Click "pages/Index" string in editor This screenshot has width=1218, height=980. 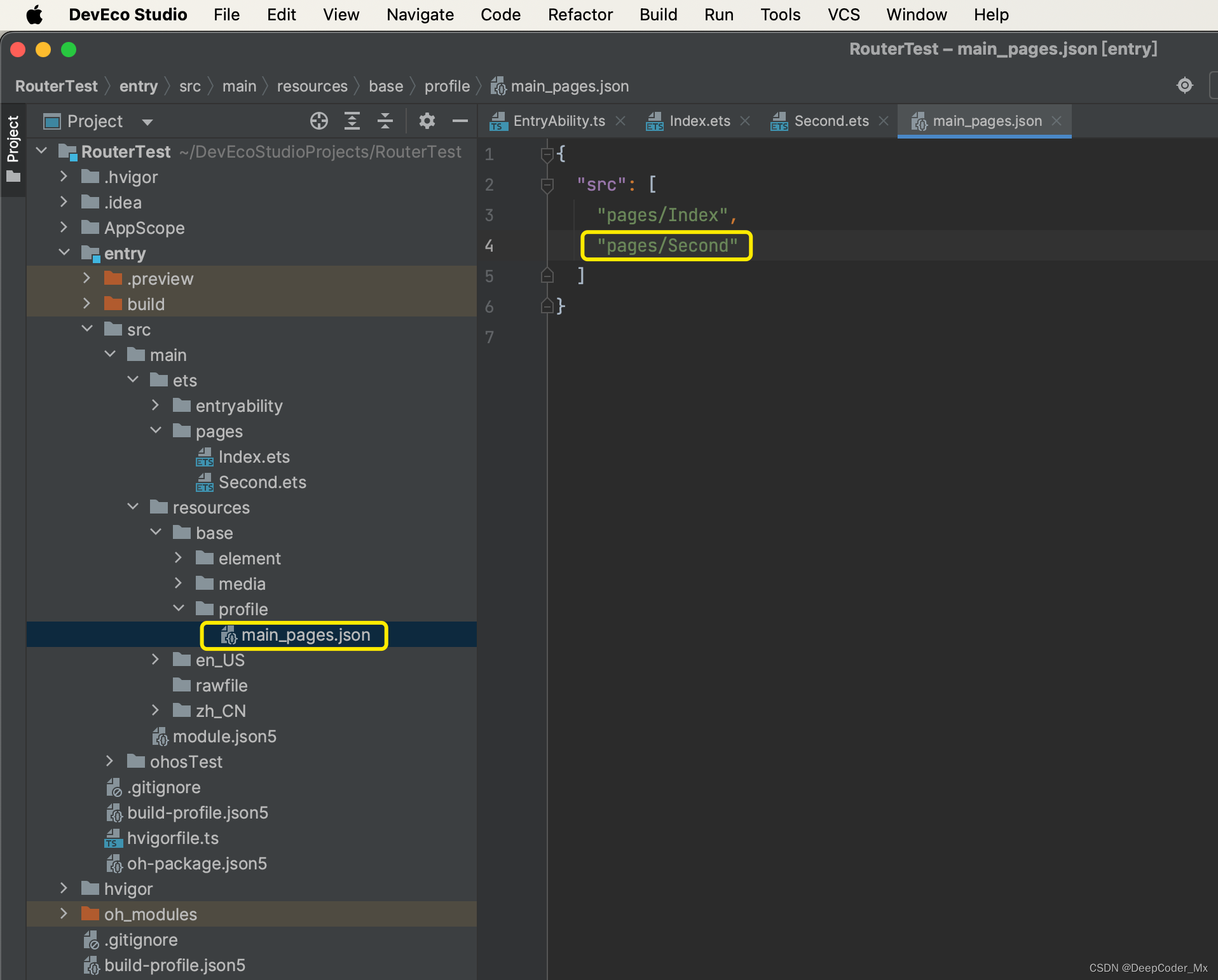tap(662, 215)
